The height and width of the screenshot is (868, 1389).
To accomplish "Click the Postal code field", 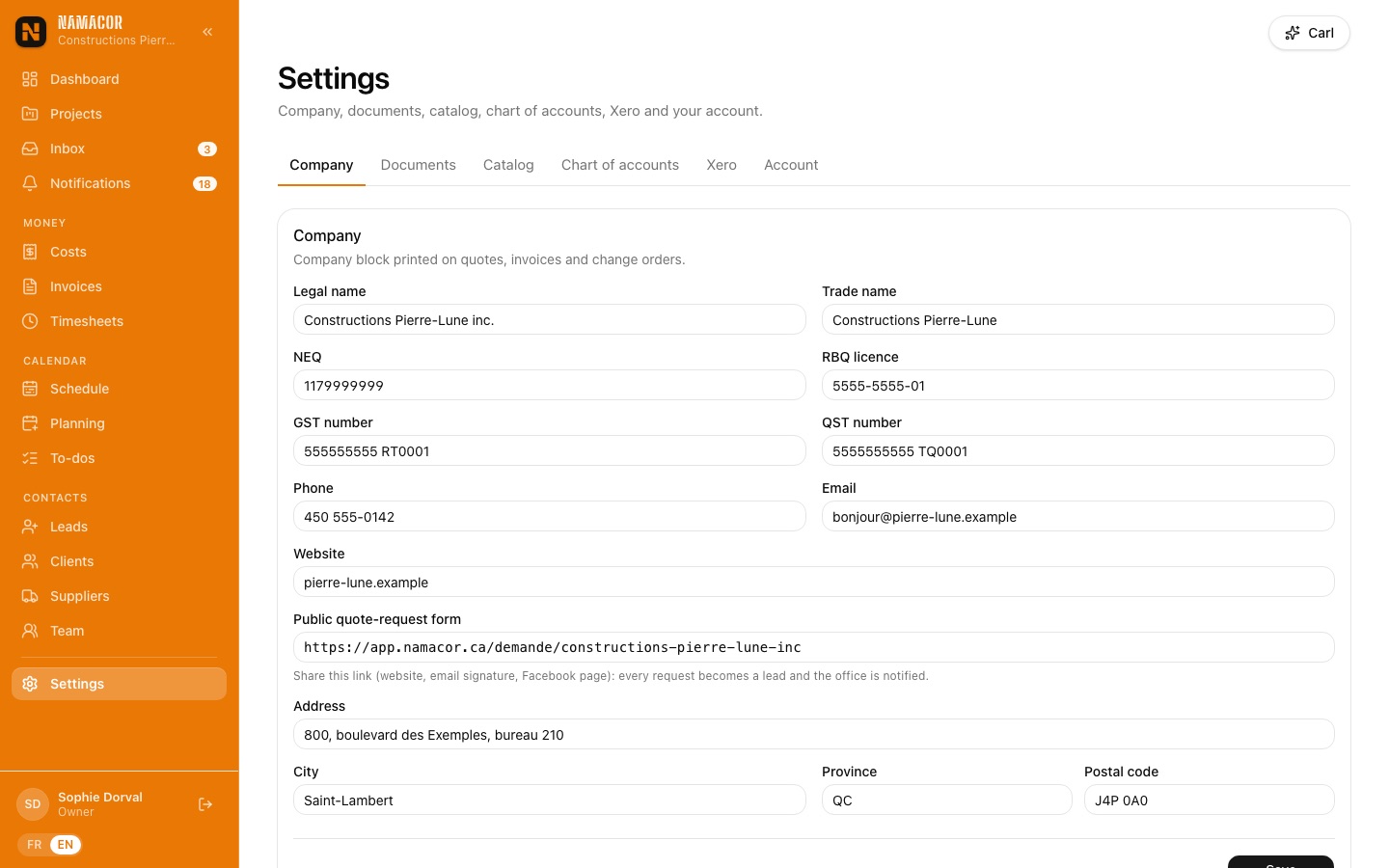I will [x=1210, y=800].
